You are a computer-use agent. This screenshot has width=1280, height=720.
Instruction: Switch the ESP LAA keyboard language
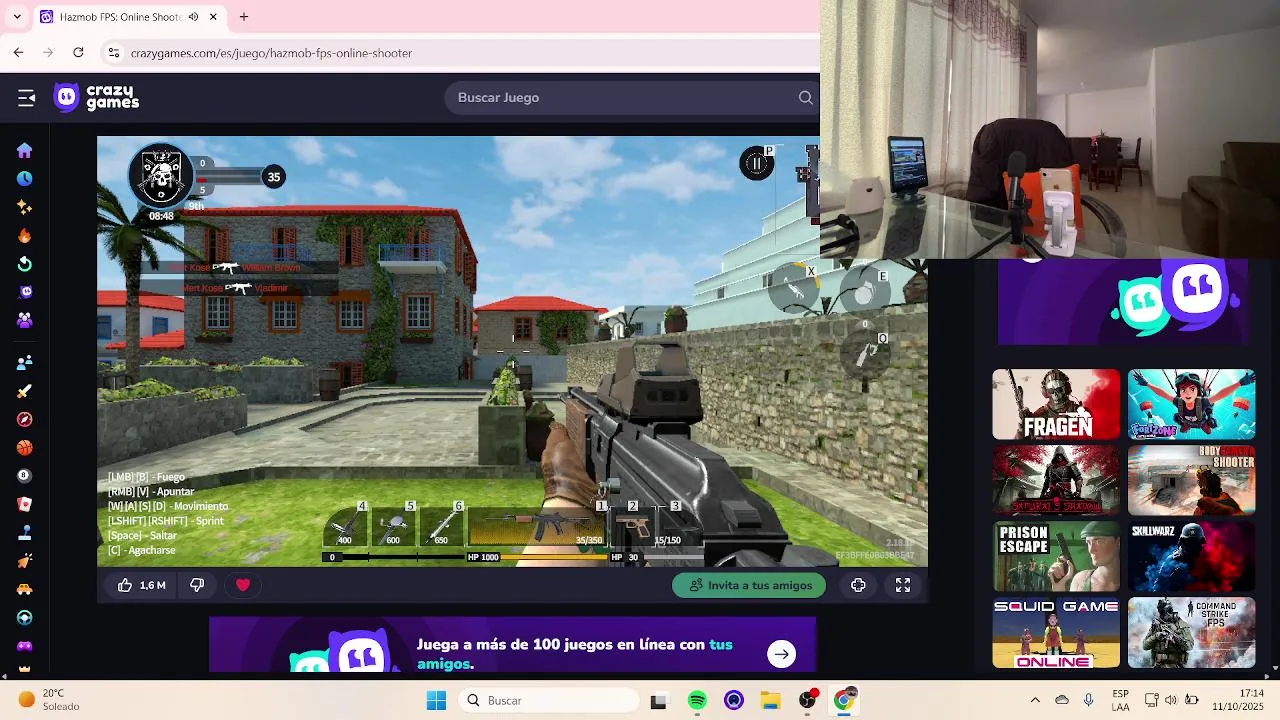(1120, 700)
